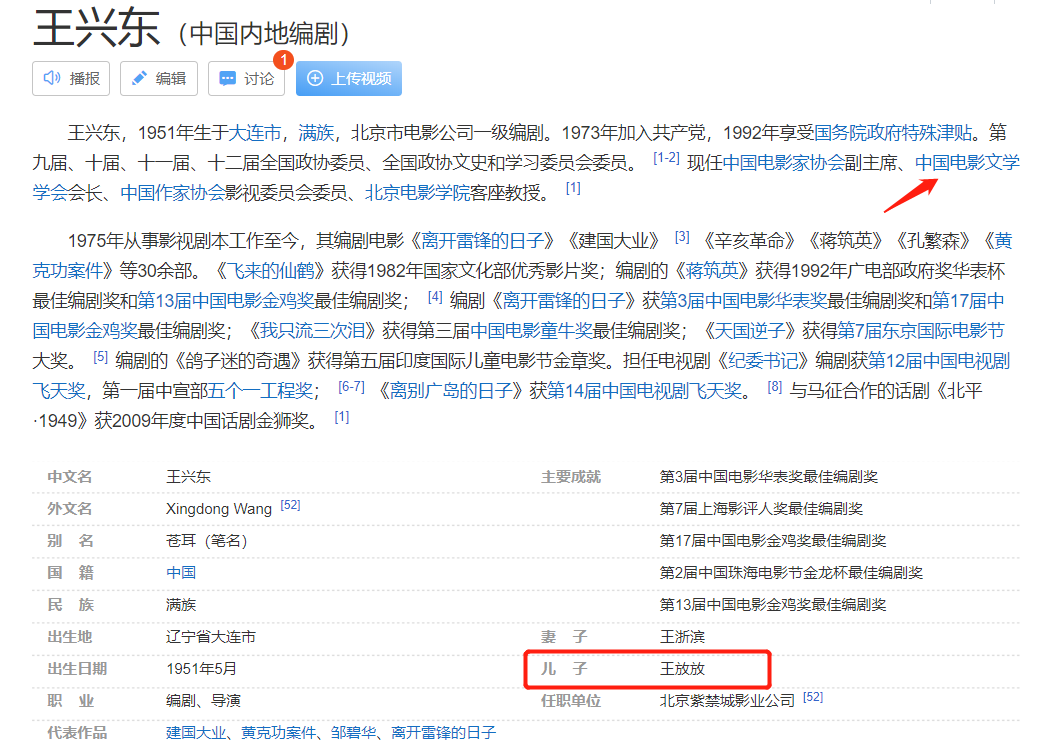1054x756 pixels.
Task: Open 邹碧华 in 代表作品 row
Action: pyautogui.click(x=354, y=732)
